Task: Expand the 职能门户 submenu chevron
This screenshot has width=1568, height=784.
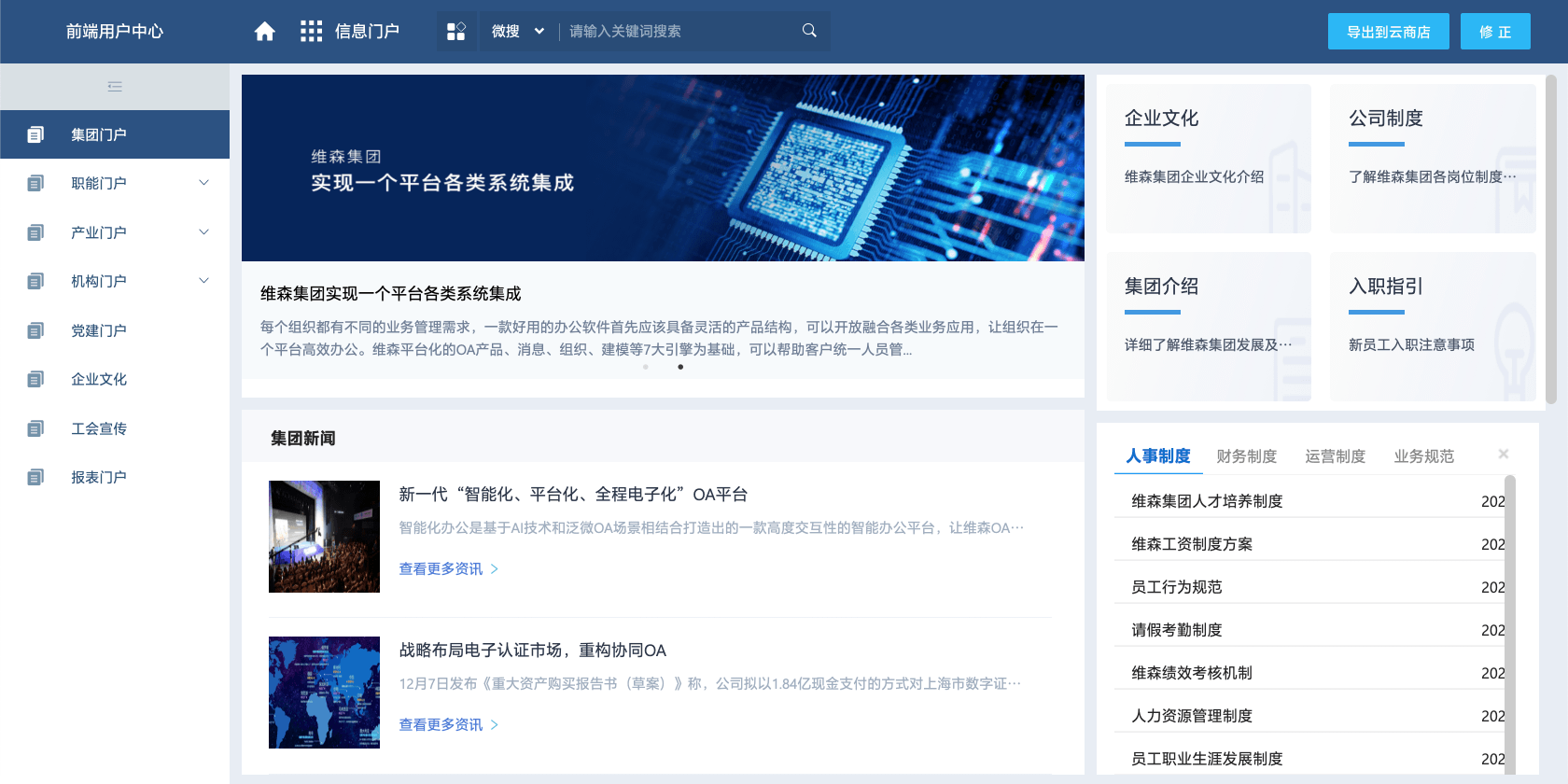Action: (203, 183)
